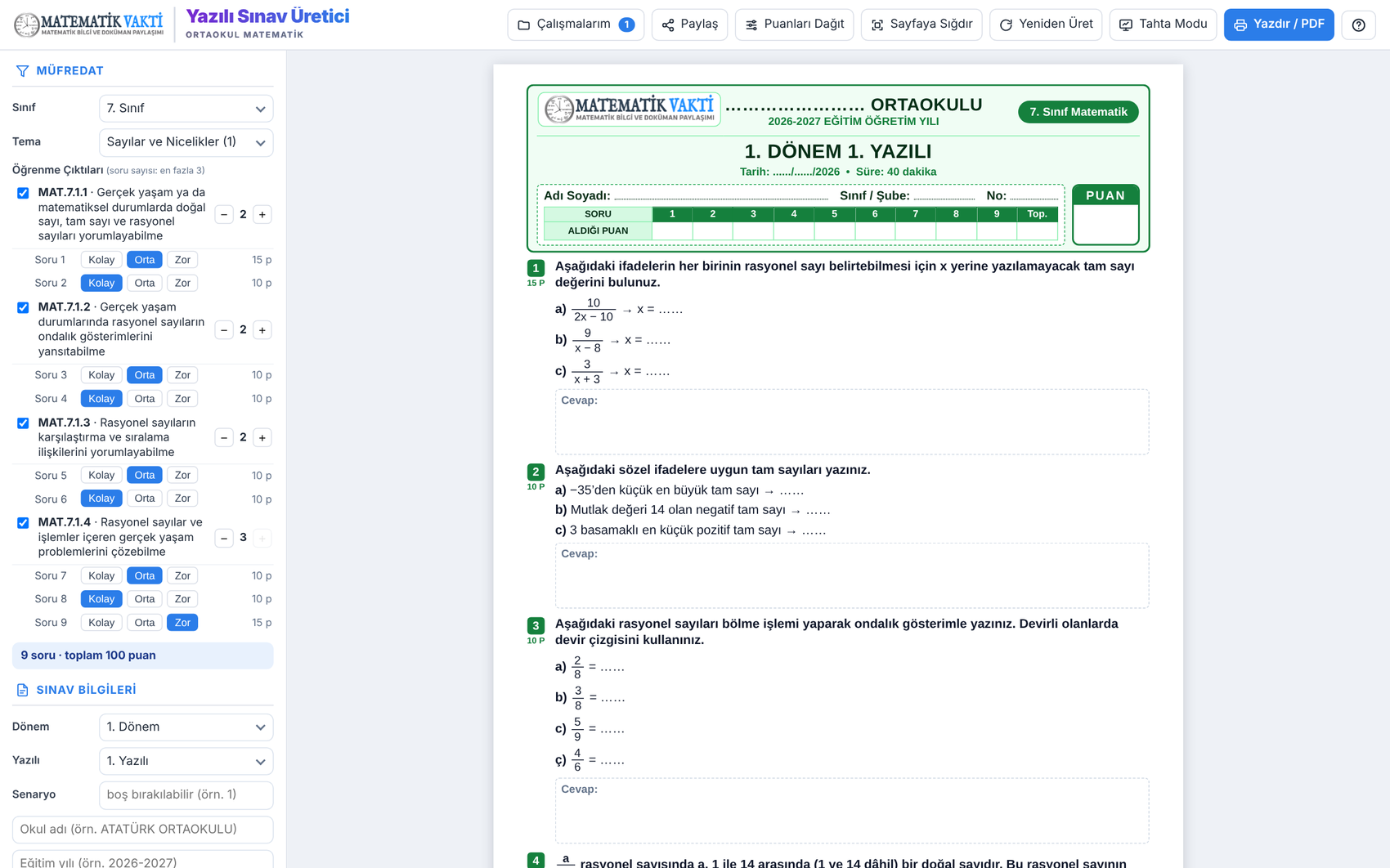This screenshot has width=1390, height=868.
Task: Increase question count for MAT.7.1.3
Action: click(262, 437)
